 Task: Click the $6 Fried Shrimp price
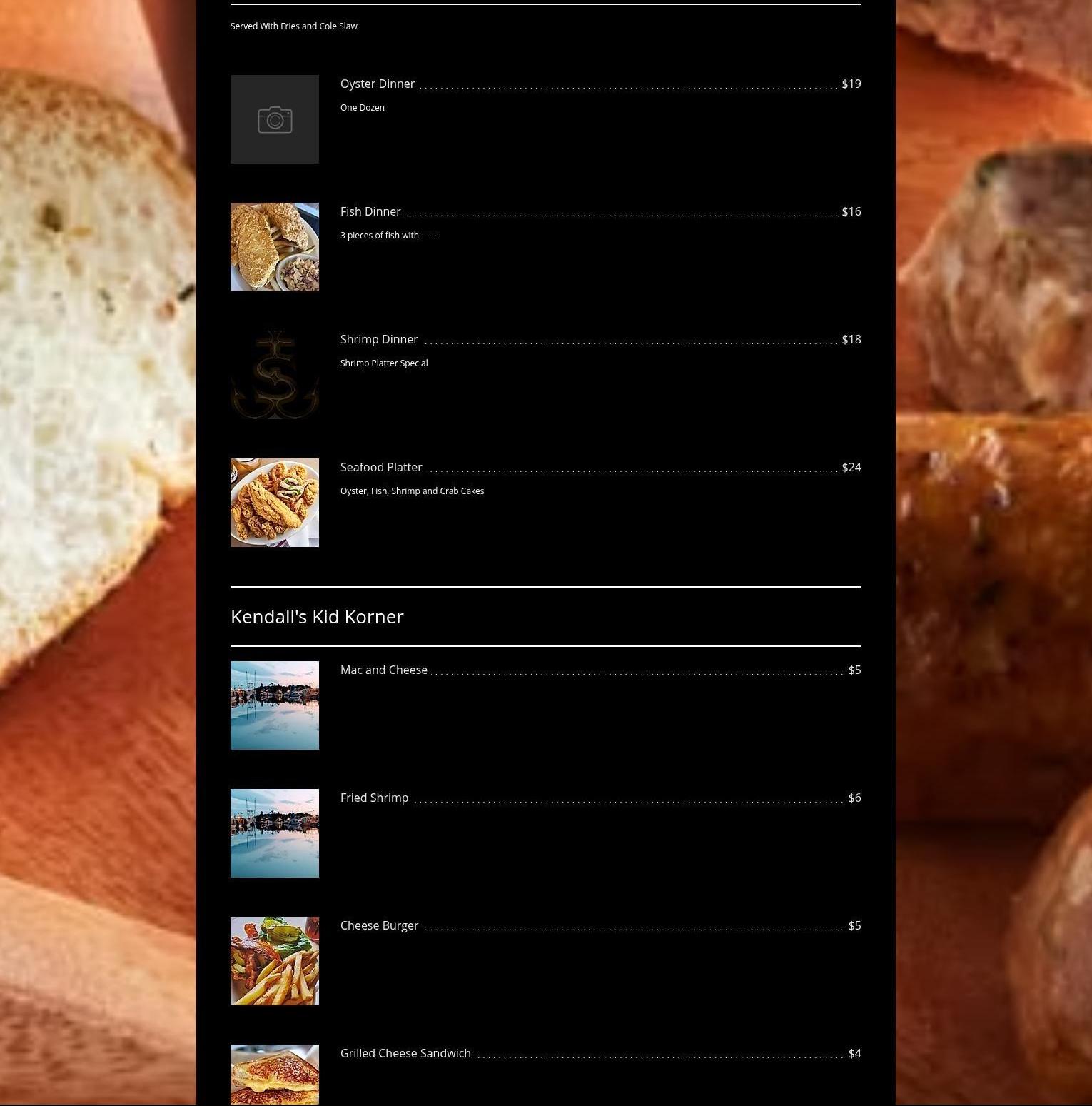click(x=855, y=798)
